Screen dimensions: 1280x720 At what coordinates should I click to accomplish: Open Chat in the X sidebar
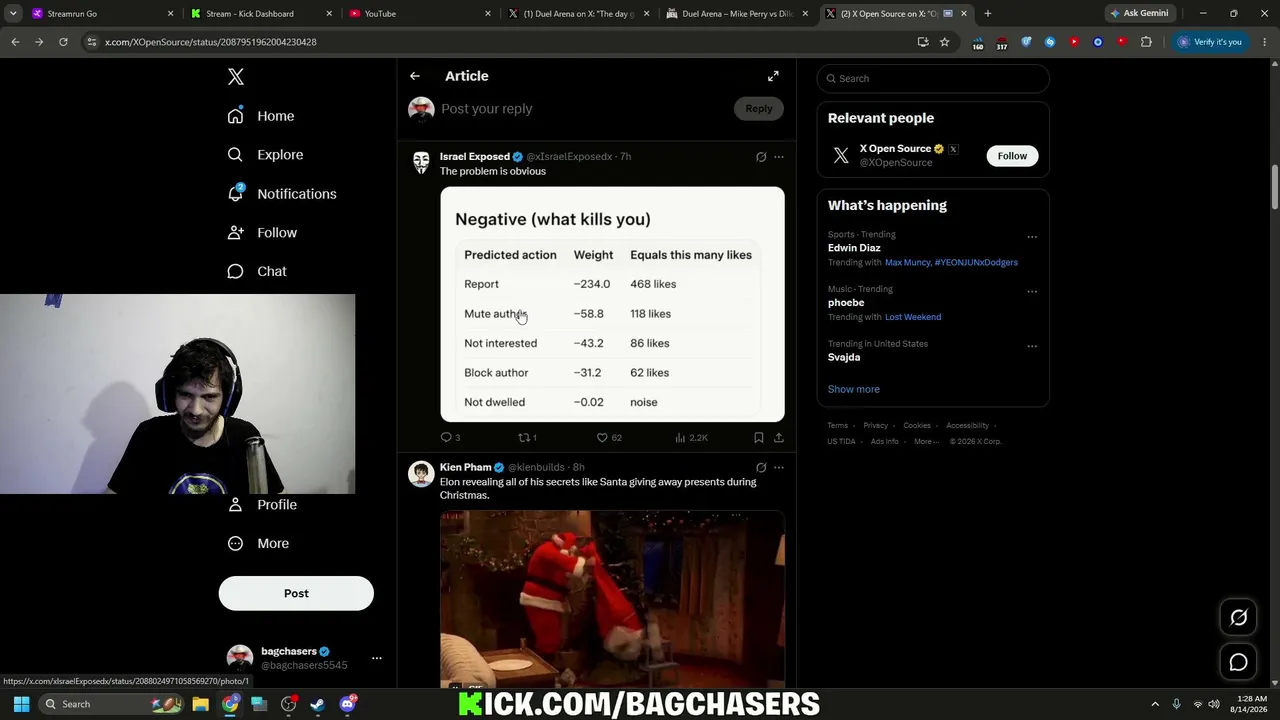pos(257,272)
